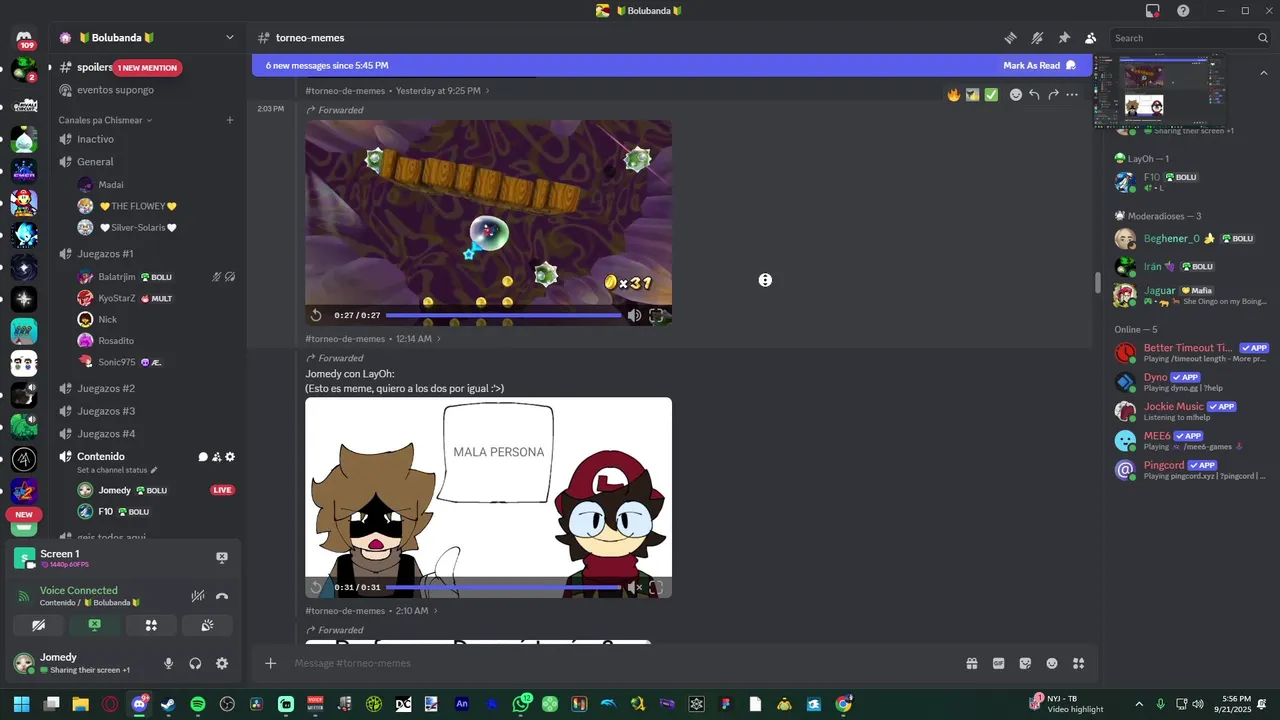The height and width of the screenshot is (720, 1280).
Task: Click invite people icon for Contenido
Action: click(x=217, y=457)
